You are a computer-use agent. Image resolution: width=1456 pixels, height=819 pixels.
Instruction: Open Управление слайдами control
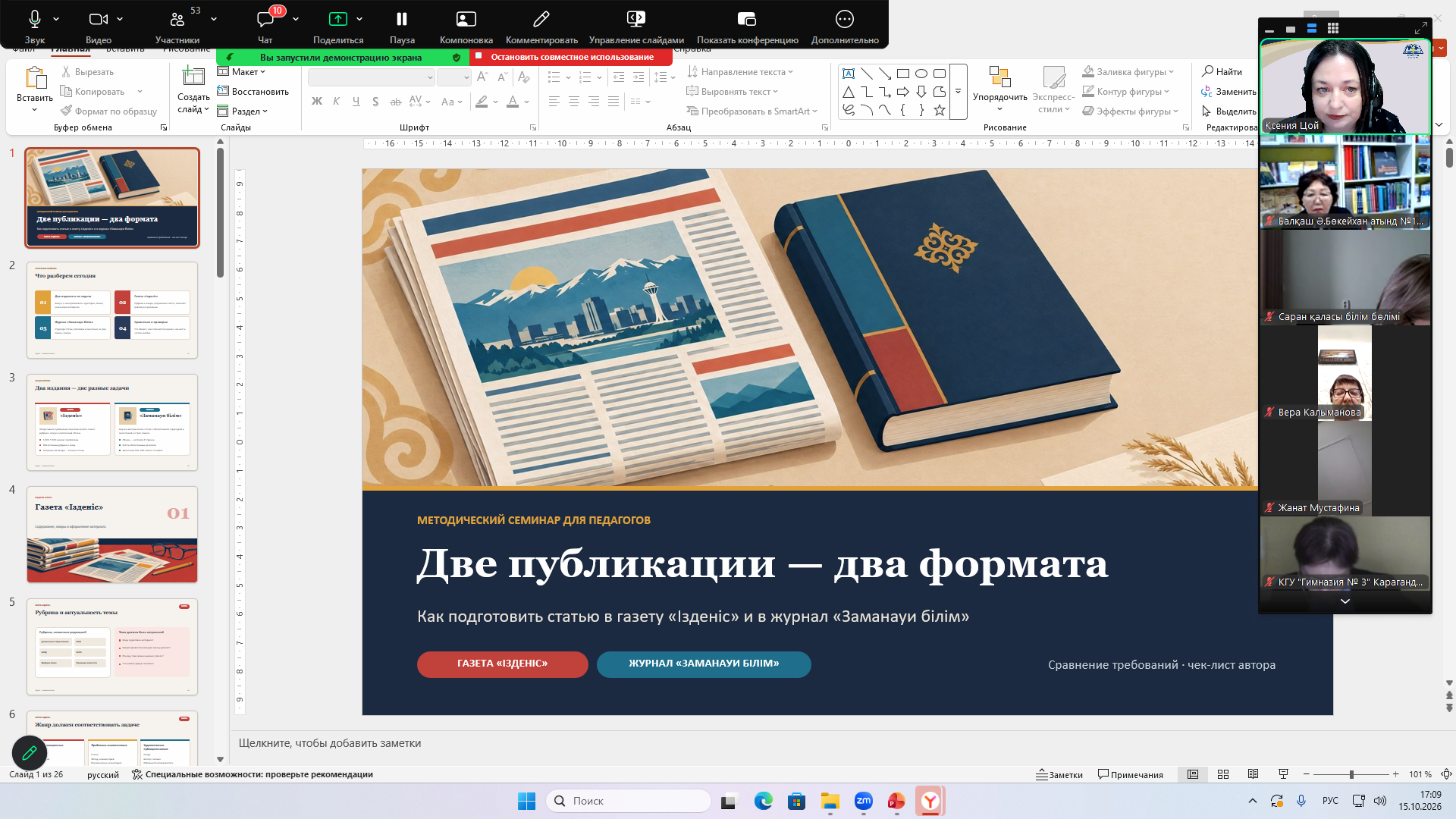coord(636,26)
